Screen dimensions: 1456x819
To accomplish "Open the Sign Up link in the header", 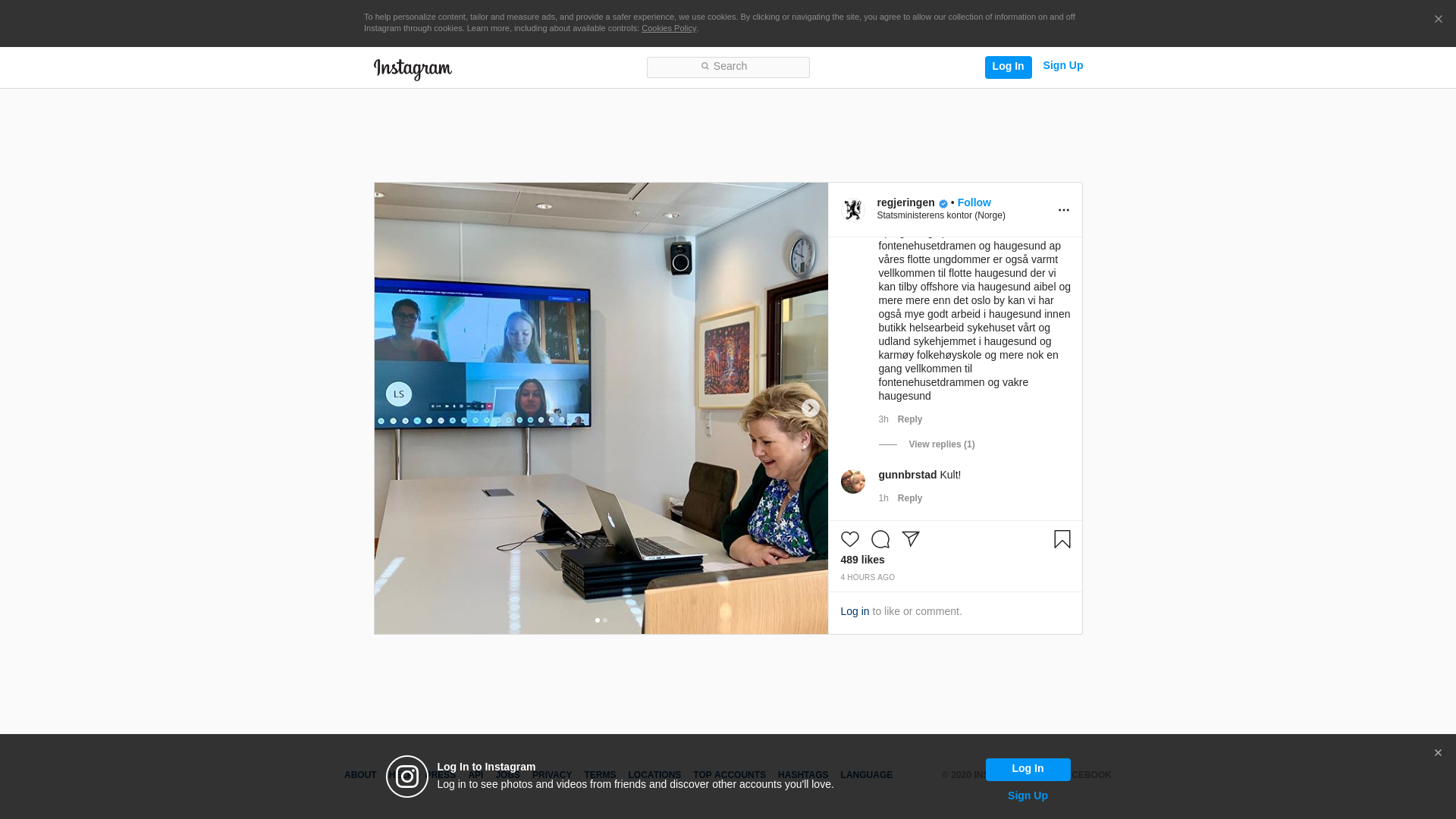I will 1062,66.
